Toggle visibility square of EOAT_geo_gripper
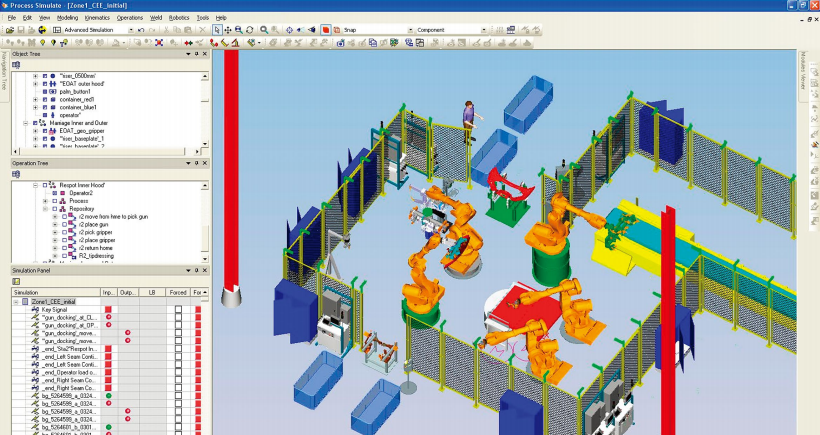820x435 pixels. 45,131
